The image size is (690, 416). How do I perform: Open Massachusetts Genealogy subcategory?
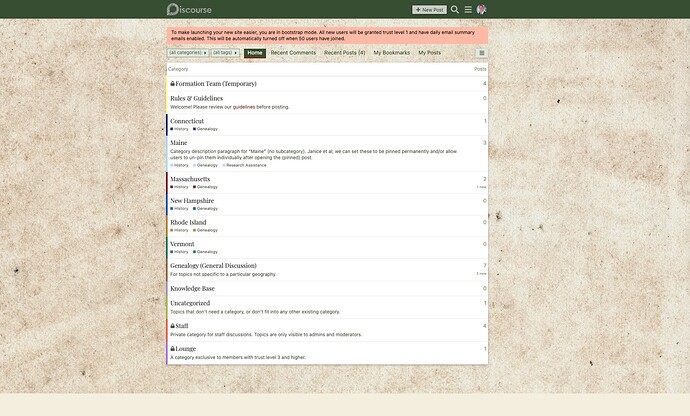206,187
